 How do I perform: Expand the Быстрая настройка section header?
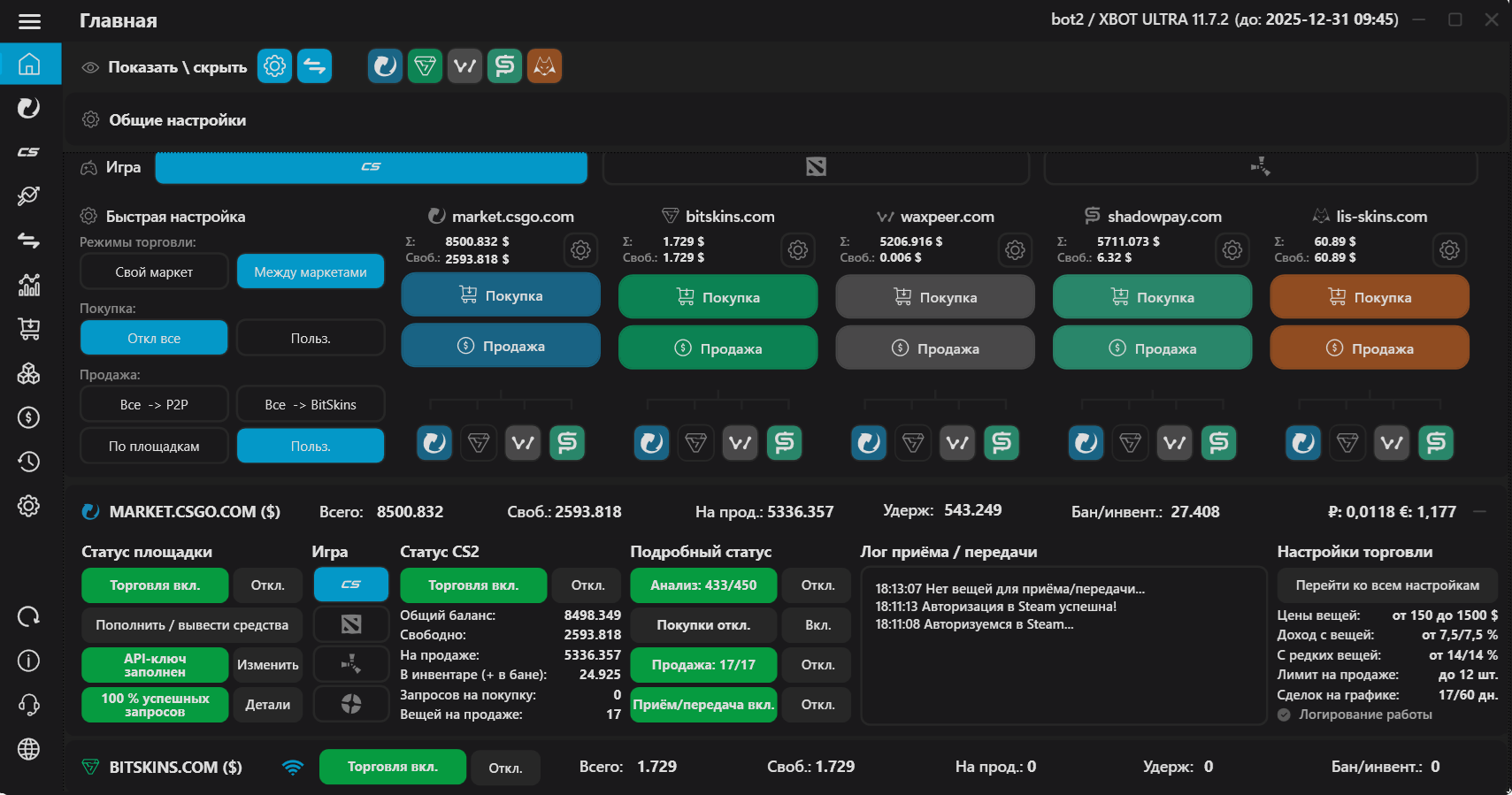pos(175,217)
